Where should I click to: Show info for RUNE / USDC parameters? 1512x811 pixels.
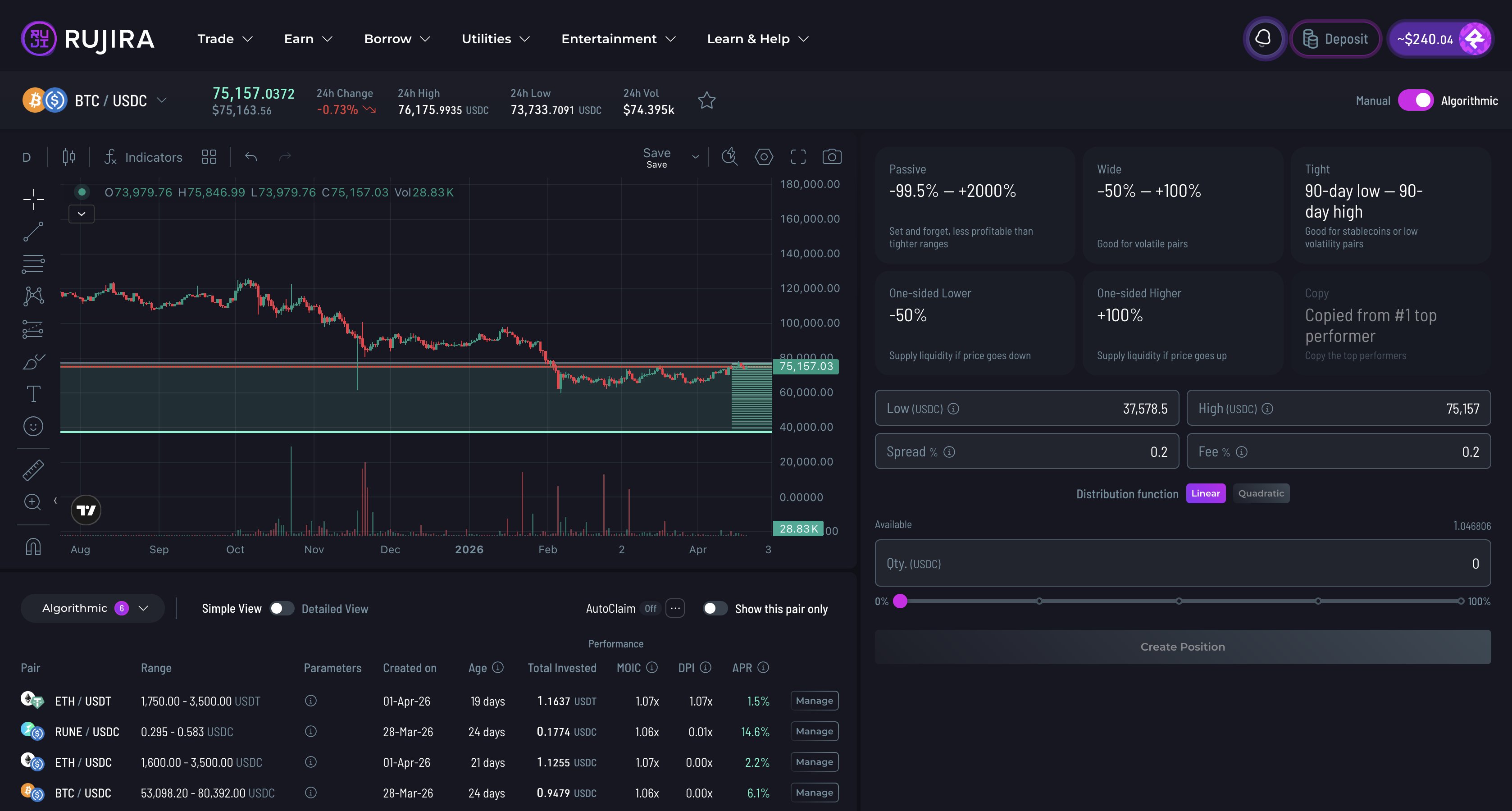click(311, 731)
